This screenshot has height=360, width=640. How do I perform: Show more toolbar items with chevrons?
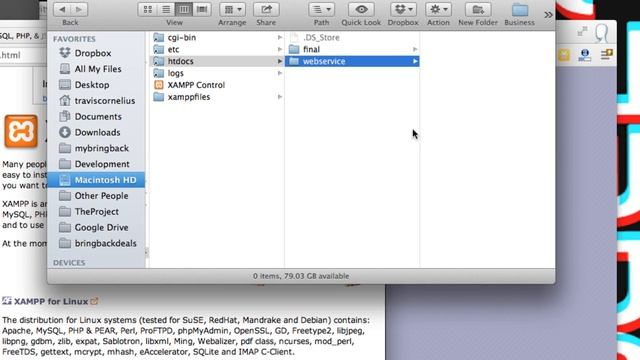tap(548, 15)
